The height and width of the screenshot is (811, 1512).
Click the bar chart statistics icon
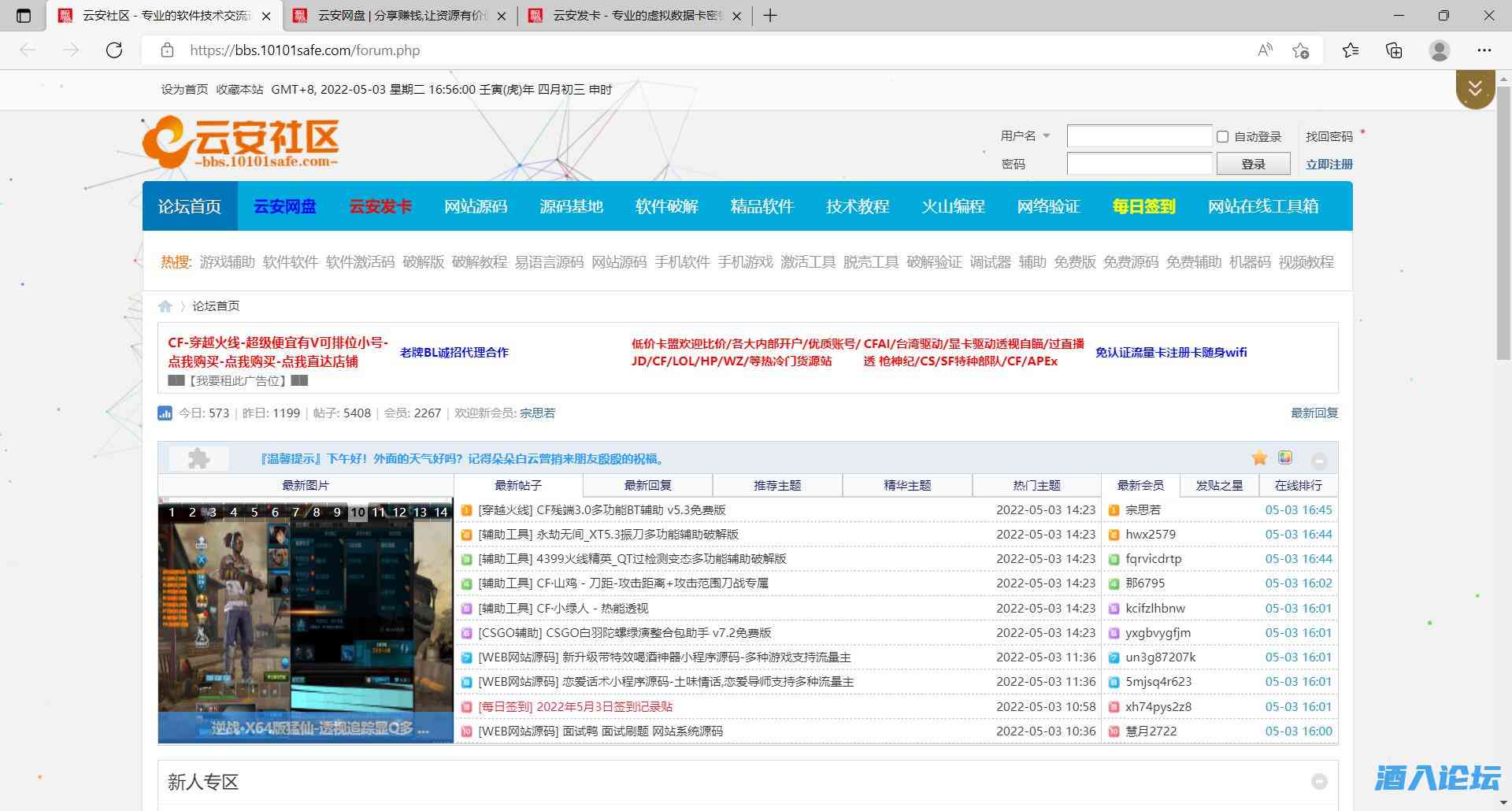165,413
